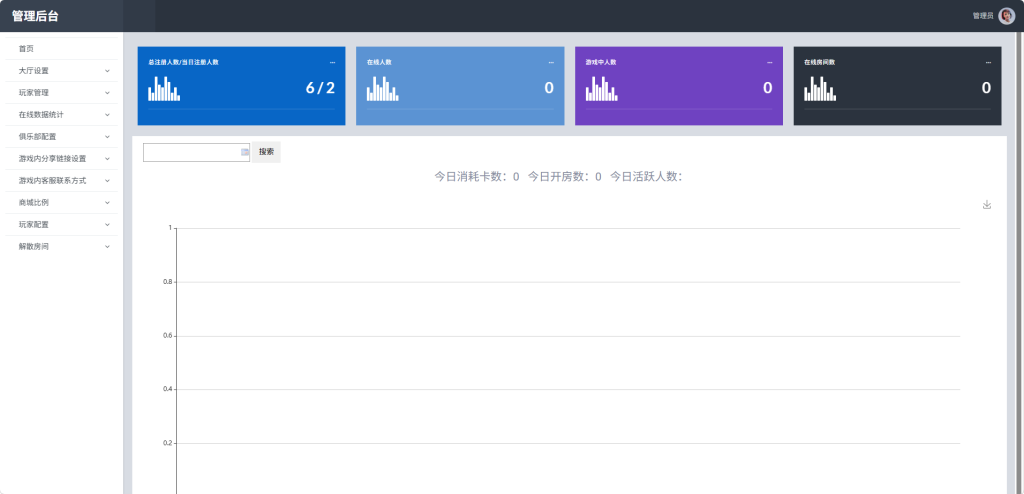Click the bar chart icon on 总注册人数 card
The image size is (1024, 494).
pos(164,88)
